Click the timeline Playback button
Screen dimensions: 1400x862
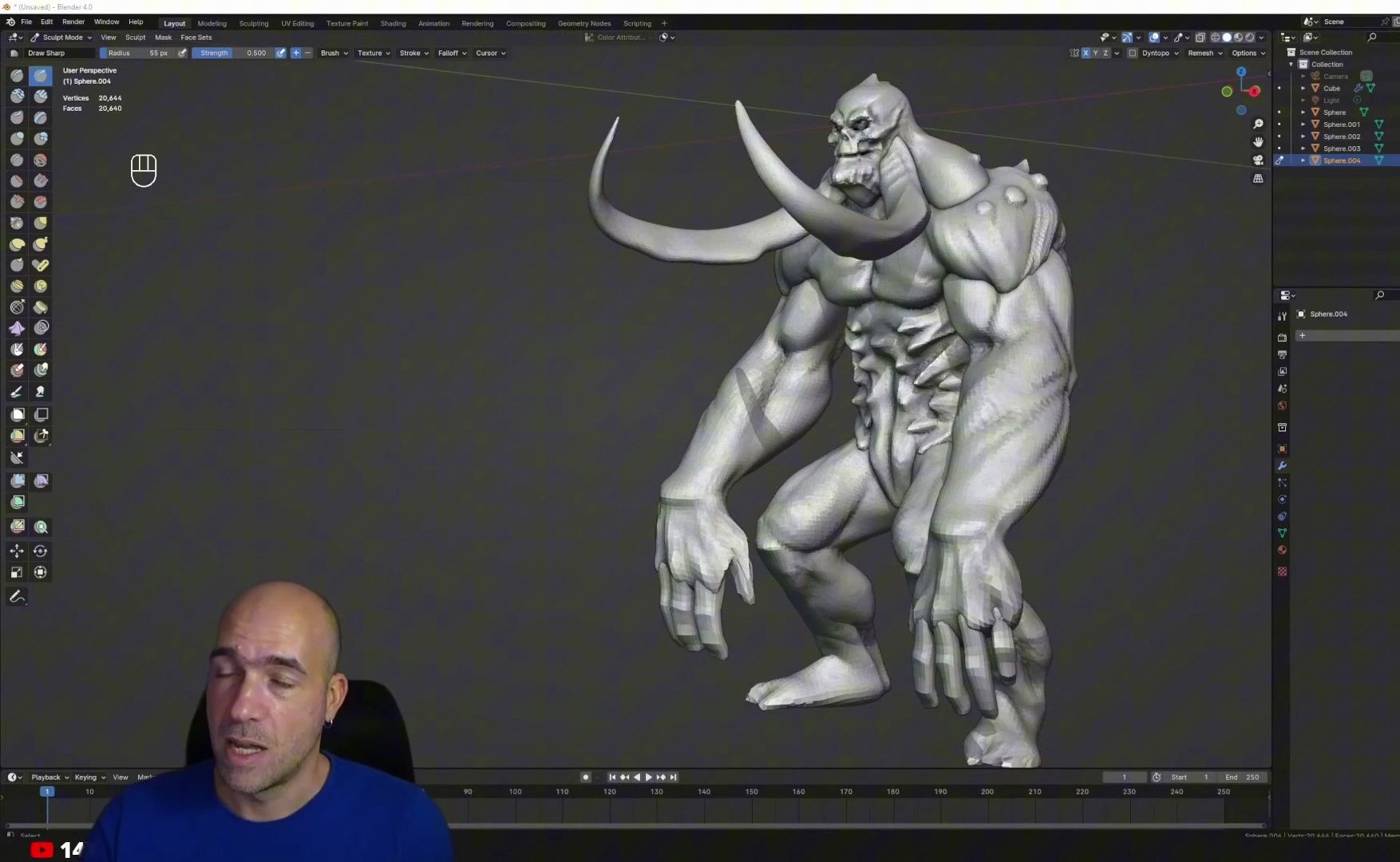tap(49, 777)
